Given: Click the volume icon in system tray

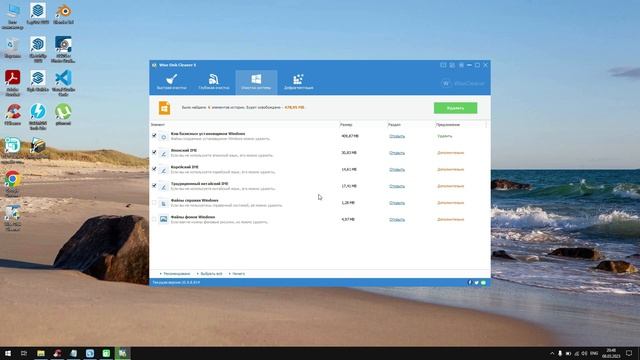Looking at the screenshot, I should click(x=584, y=353).
